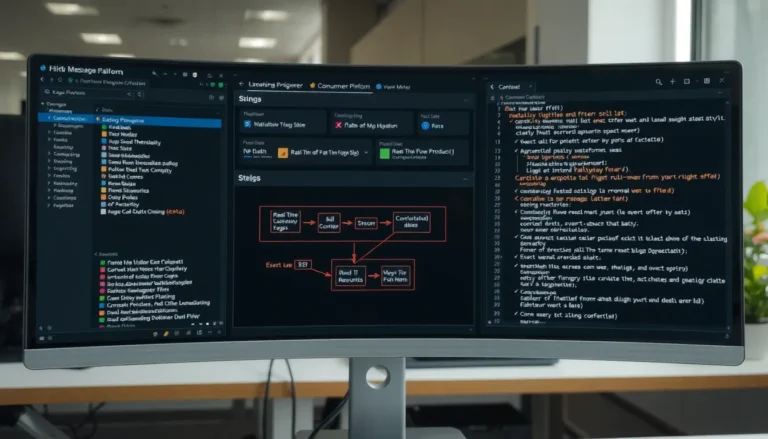This screenshot has height=439, width=768.
Task: Toggle checkmark on "Ggect ail for polett aeter" line
Action: pyautogui.click(x=516, y=141)
